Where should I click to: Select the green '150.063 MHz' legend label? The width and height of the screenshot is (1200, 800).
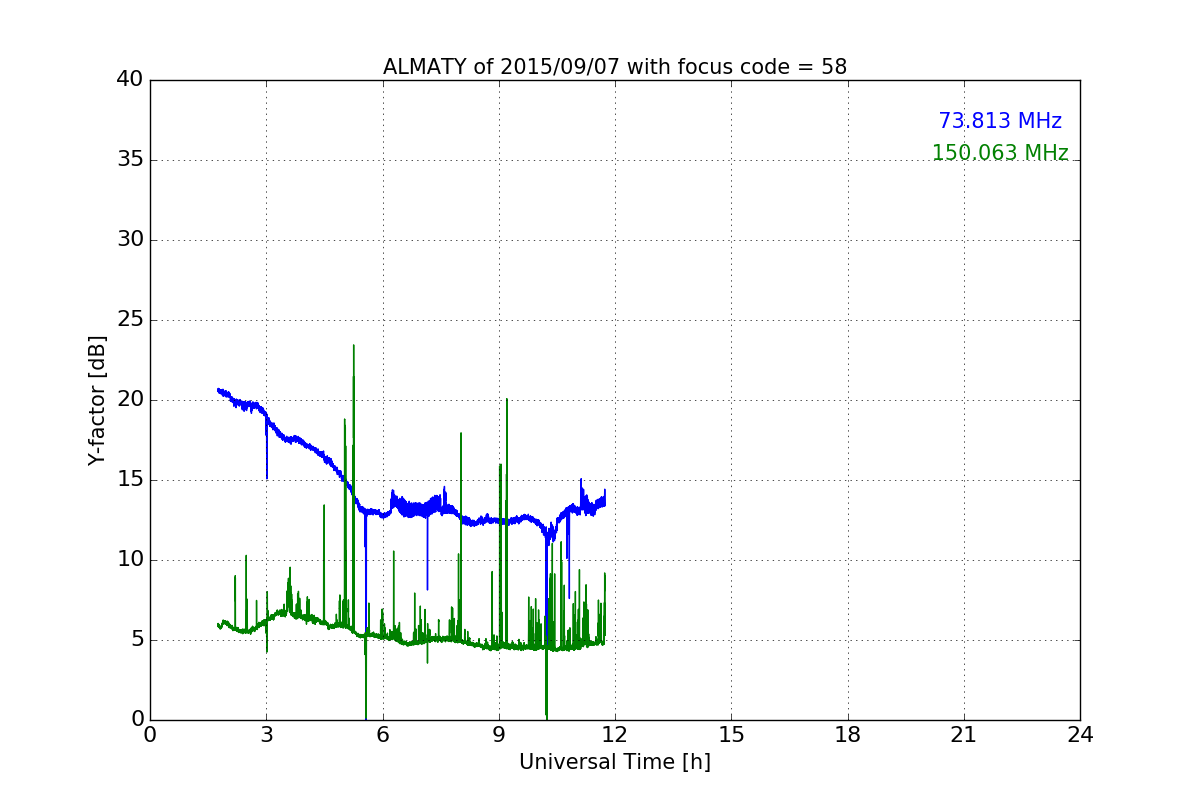pyautogui.click(x=1000, y=153)
